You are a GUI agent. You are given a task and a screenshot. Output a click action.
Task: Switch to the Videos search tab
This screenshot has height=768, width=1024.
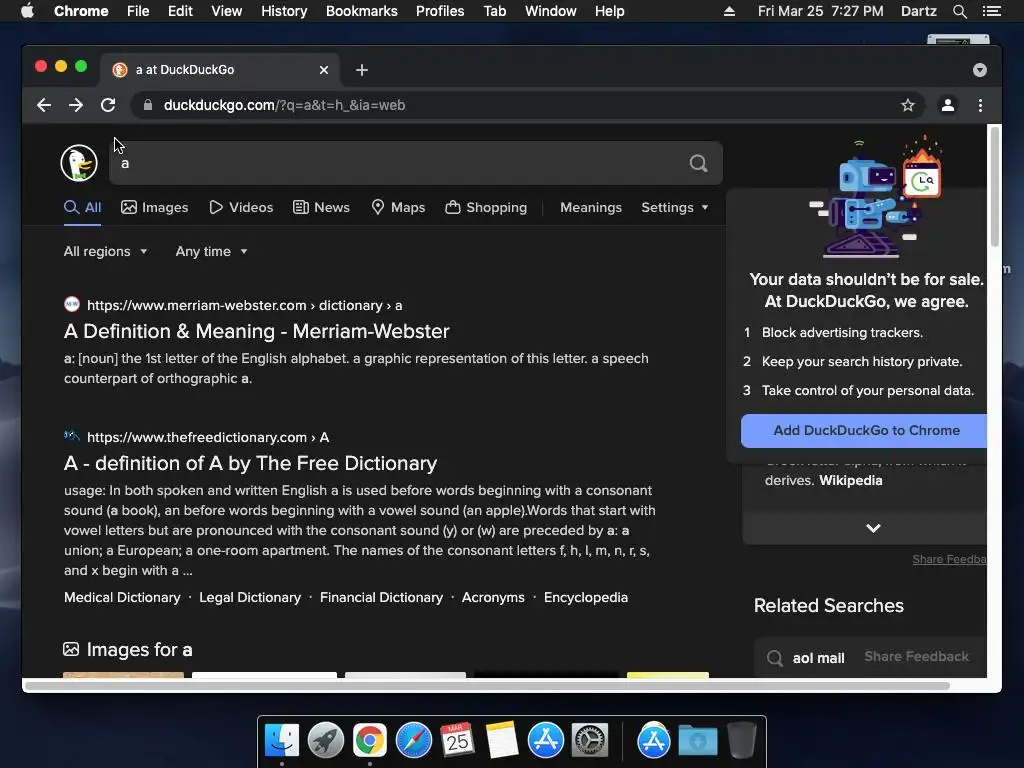[x=241, y=208]
